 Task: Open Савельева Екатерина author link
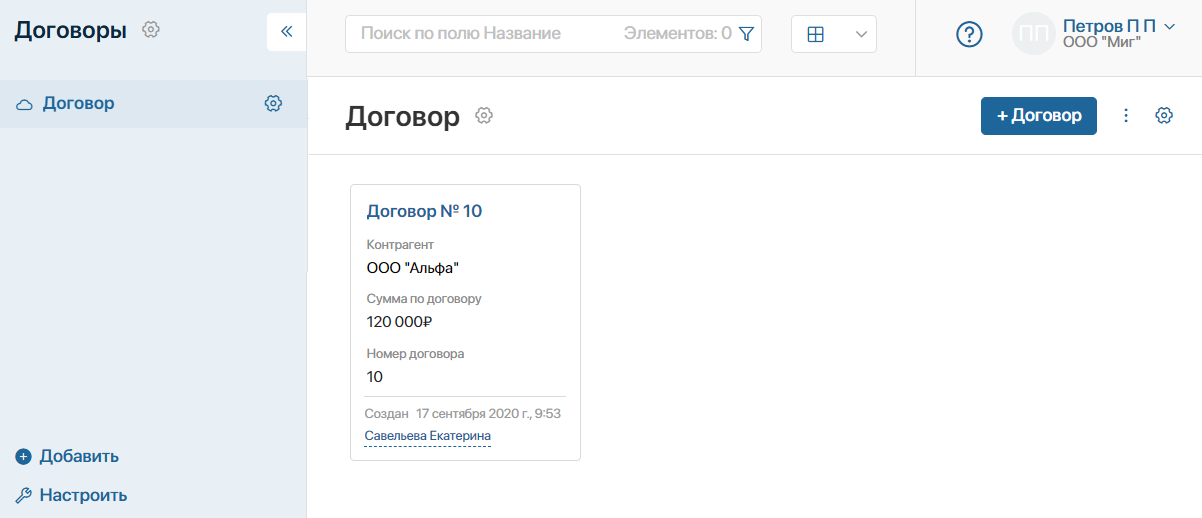click(428, 436)
